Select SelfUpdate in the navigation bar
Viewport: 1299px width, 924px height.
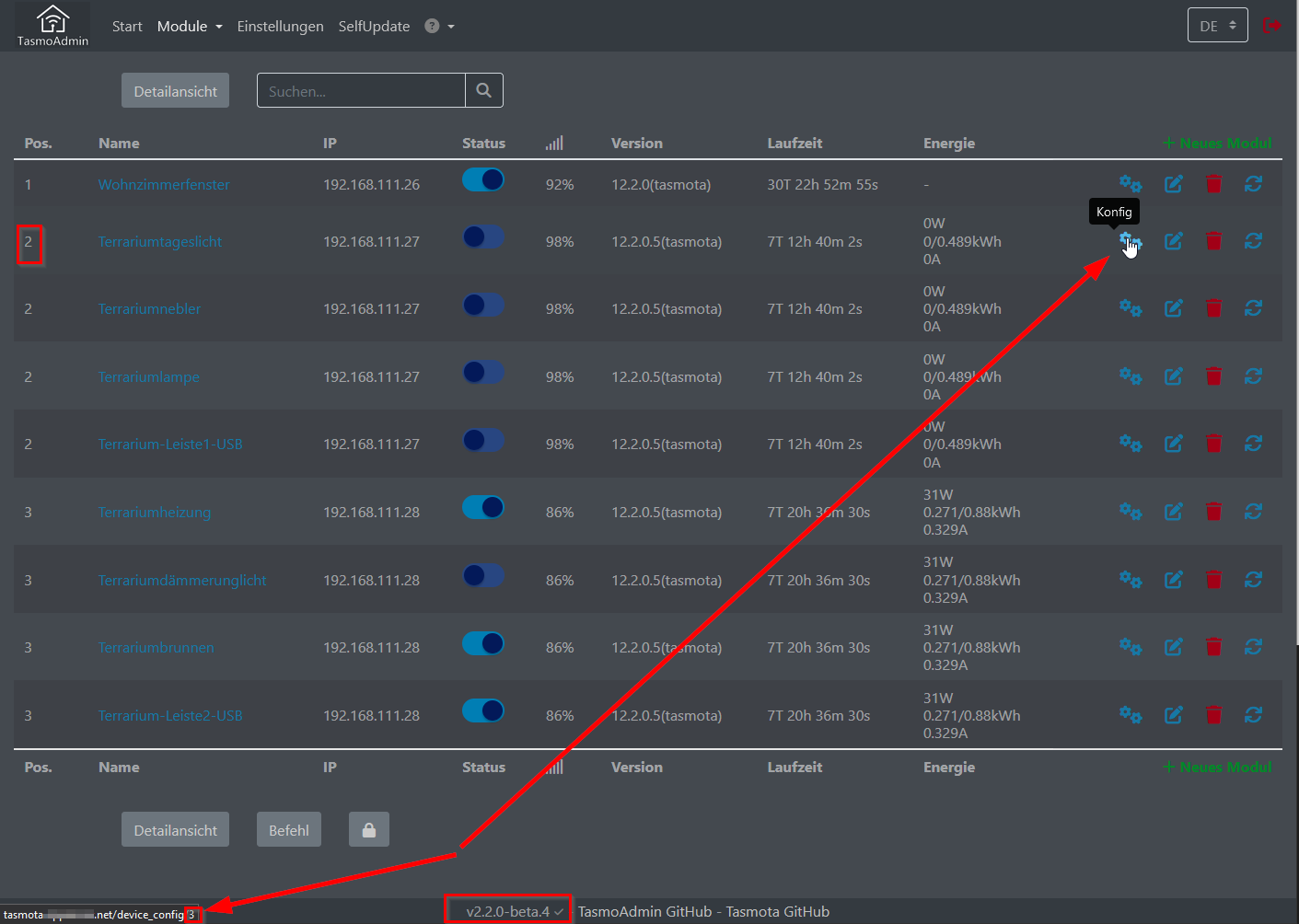[374, 26]
